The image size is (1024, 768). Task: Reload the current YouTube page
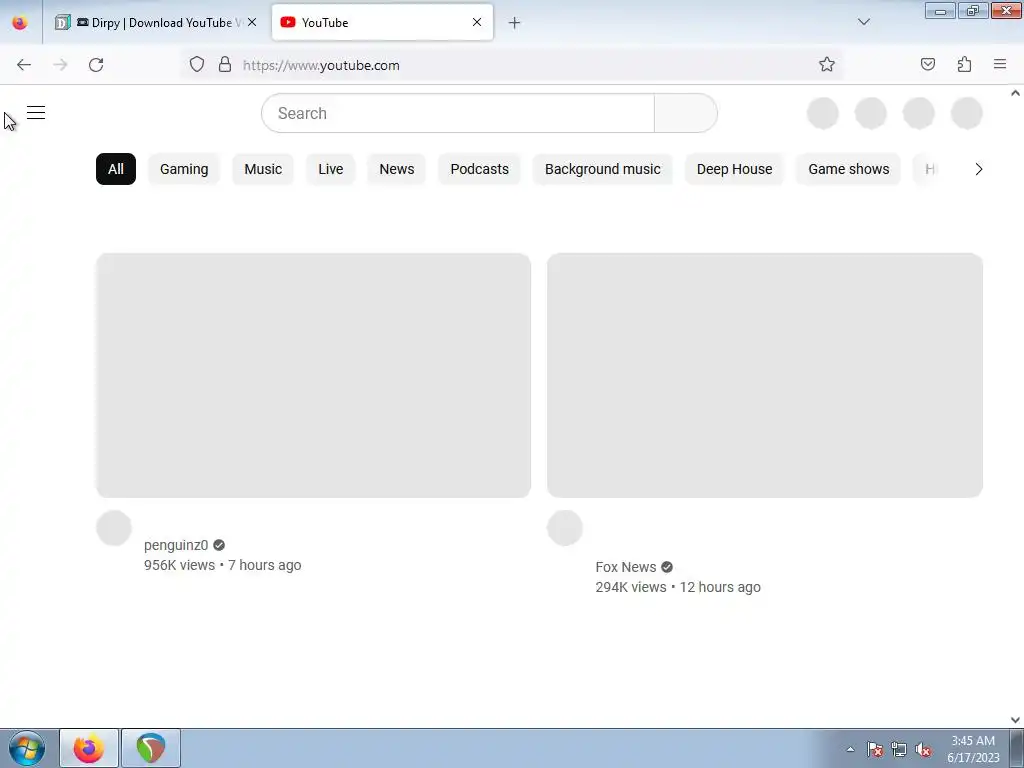point(96,65)
